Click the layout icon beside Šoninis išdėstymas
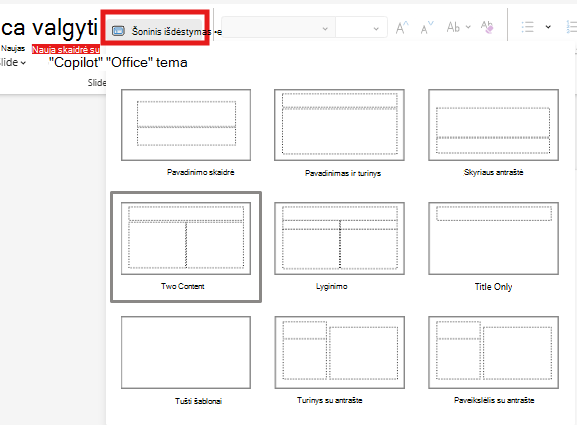Viewport: 577px width, 425px height. pos(118,31)
